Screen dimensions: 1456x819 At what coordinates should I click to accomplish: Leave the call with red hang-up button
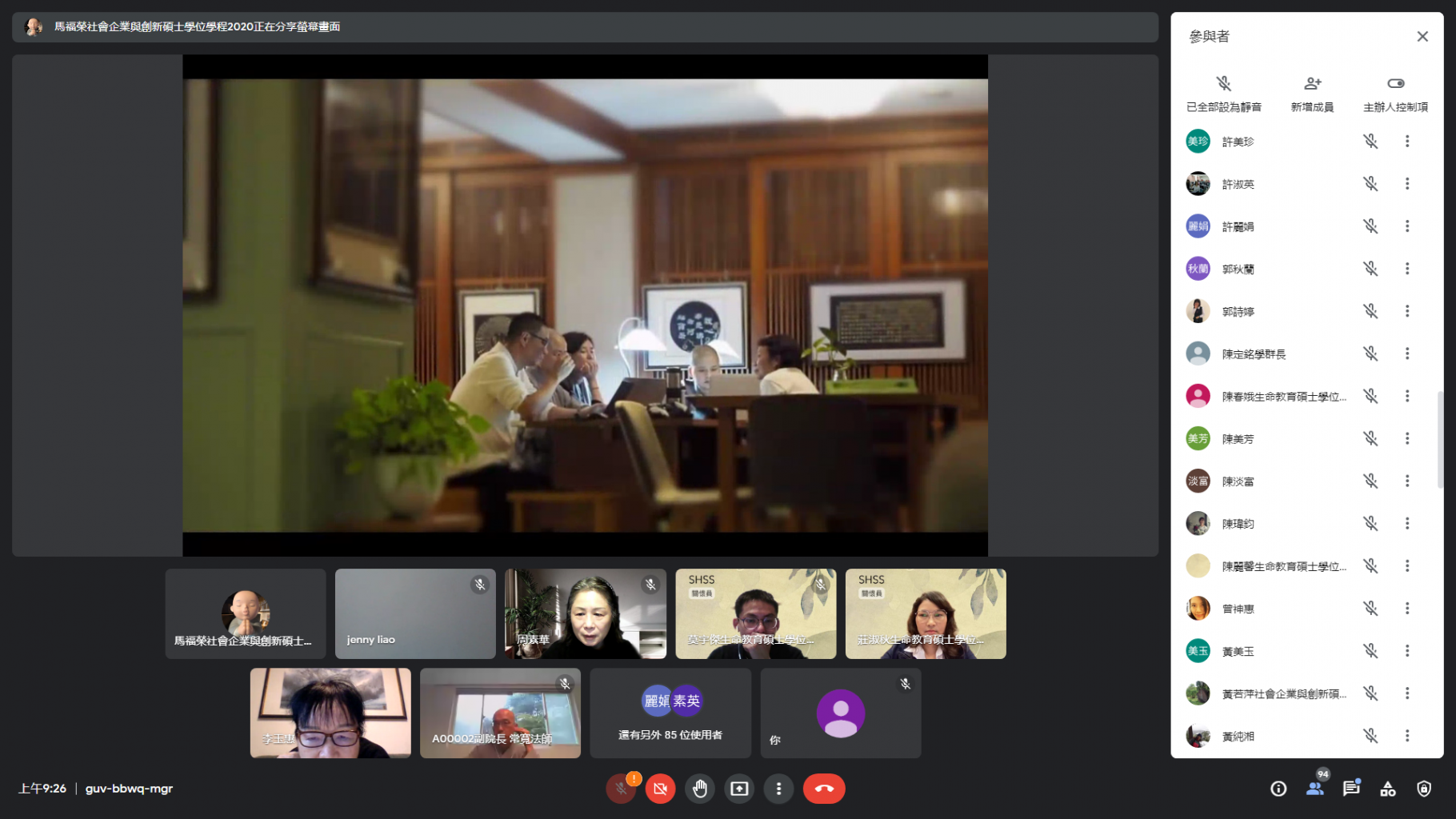tap(823, 789)
